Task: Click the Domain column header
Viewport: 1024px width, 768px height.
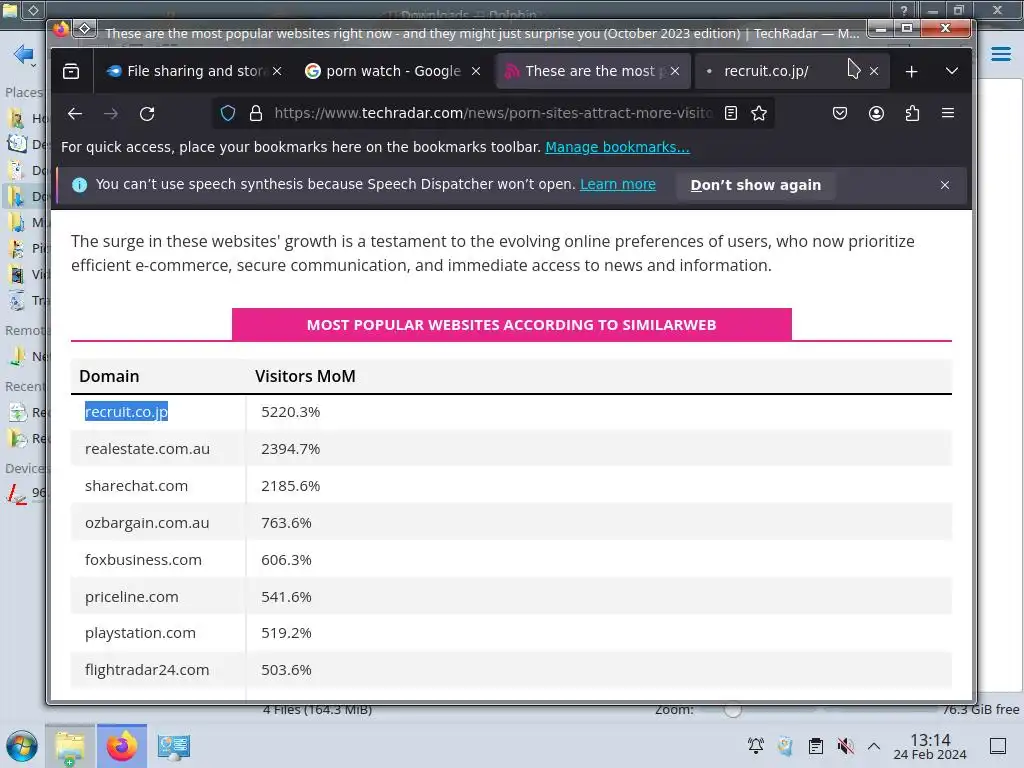Action: coord(109,376)
